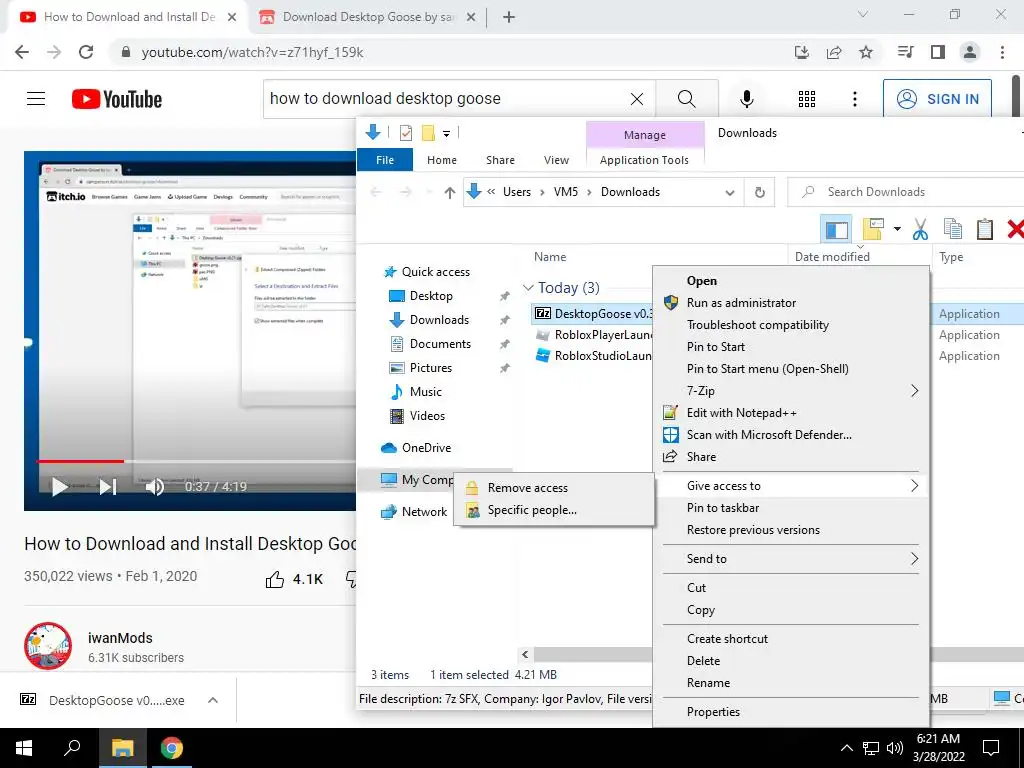The height and width of the screenshot is (768, 1024).
Task: Open the File tab in Explorer
Action: (x=385, y=160)
